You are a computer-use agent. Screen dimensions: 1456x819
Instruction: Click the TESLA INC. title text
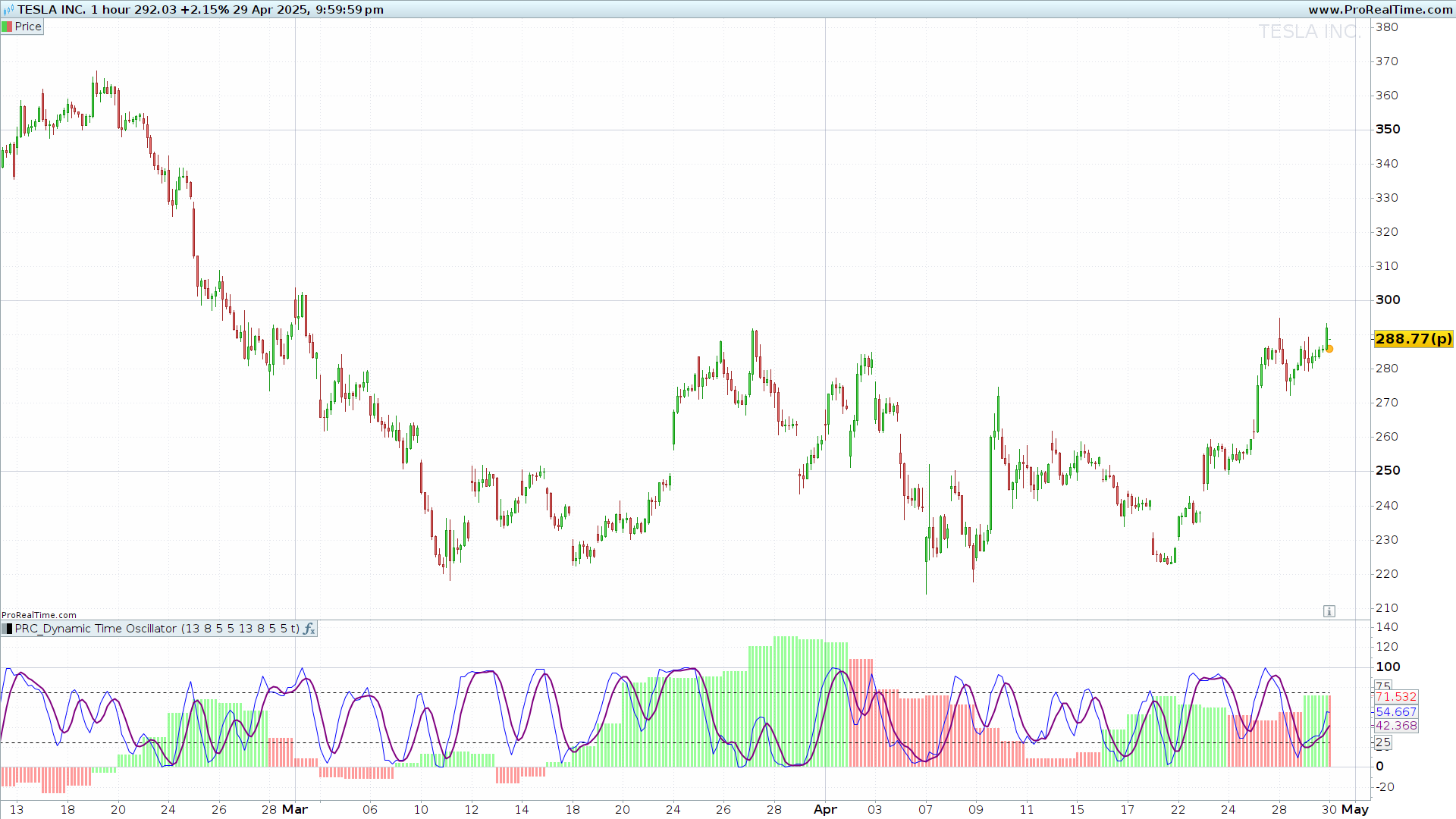point(52,10)
